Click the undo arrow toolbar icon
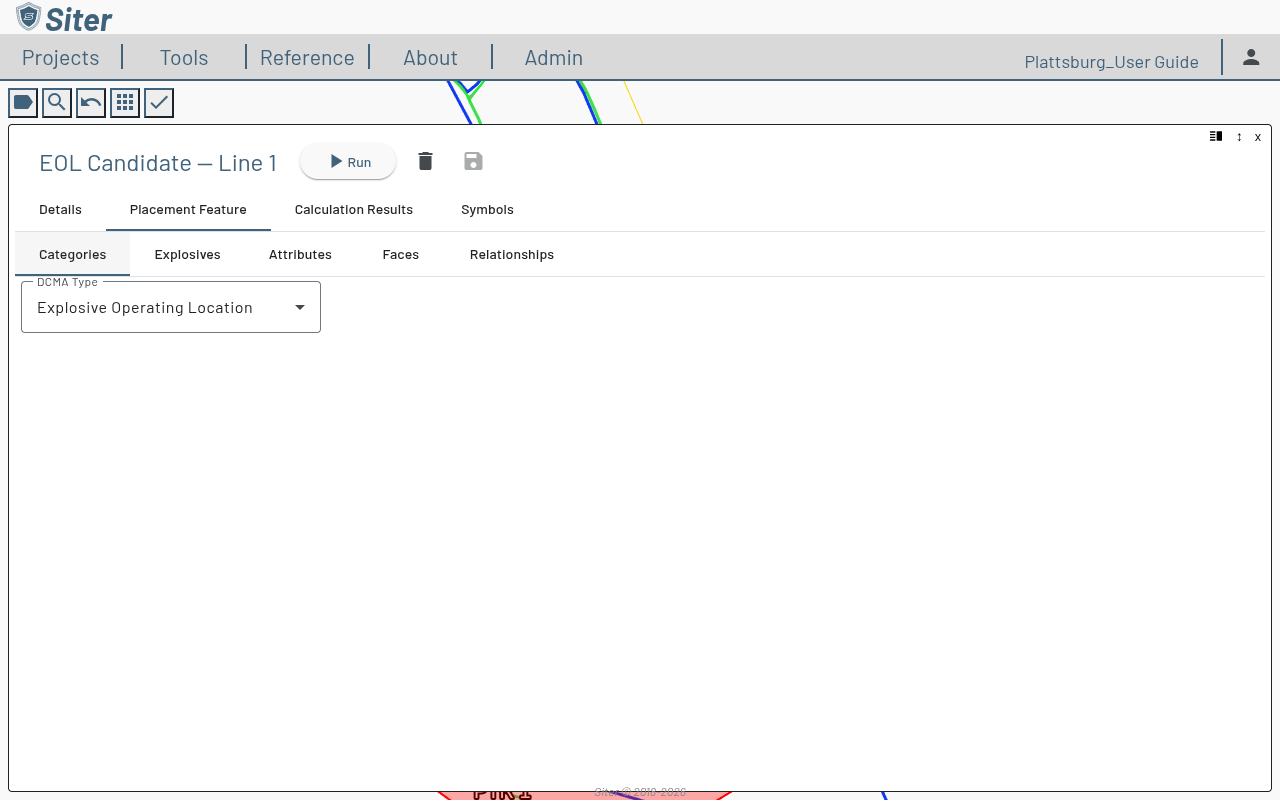Viewport: 1280px width, 800px height. (x=91, y=103)
